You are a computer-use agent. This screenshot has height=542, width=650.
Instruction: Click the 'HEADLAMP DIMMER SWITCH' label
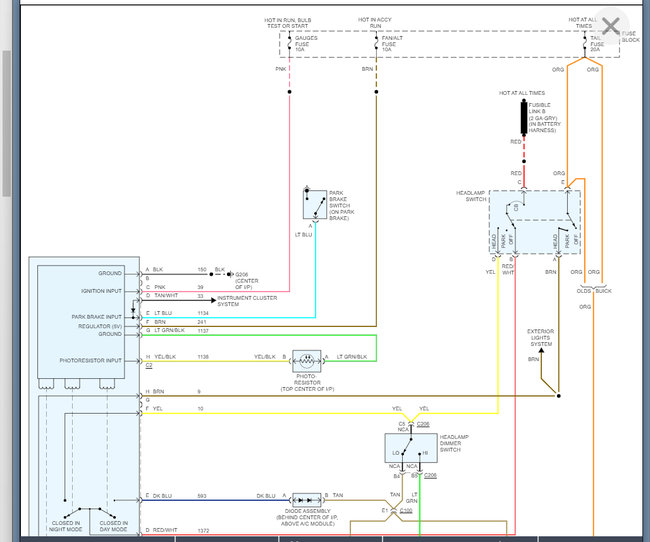coord(454,443)
